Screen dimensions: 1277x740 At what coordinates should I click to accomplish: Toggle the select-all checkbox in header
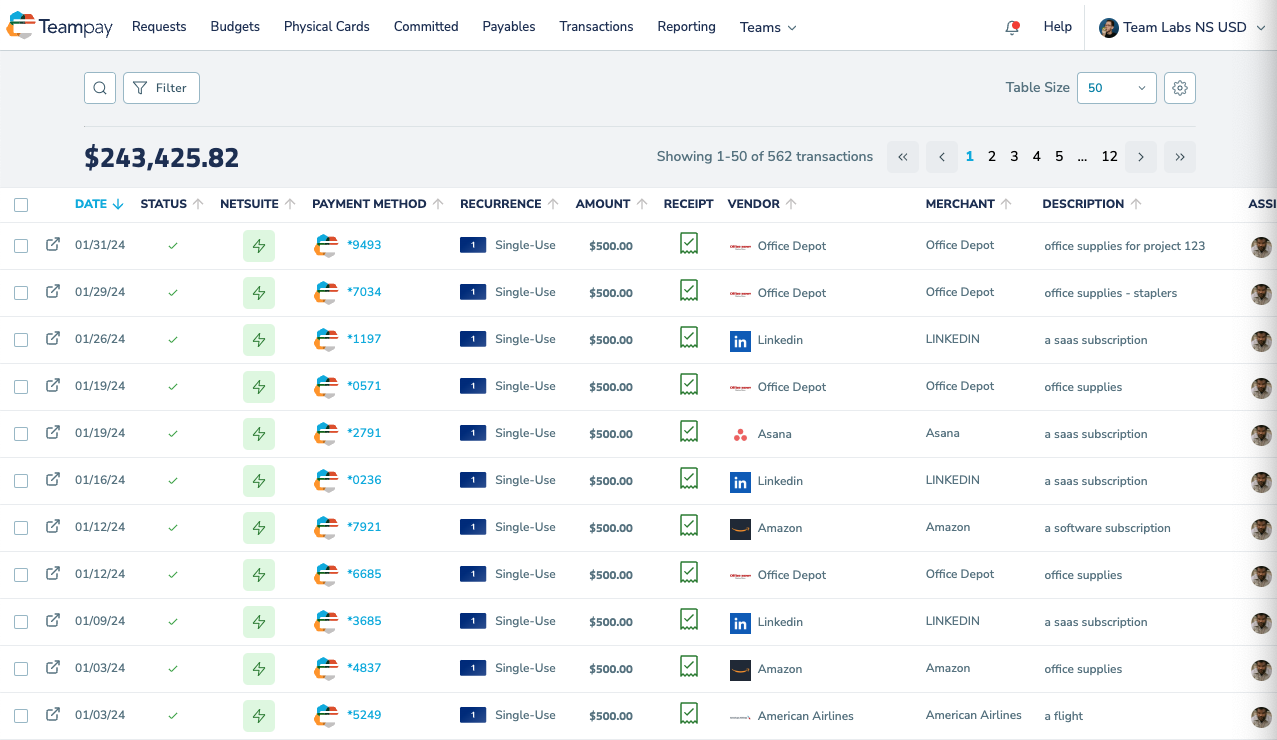(x=21, y=205)
